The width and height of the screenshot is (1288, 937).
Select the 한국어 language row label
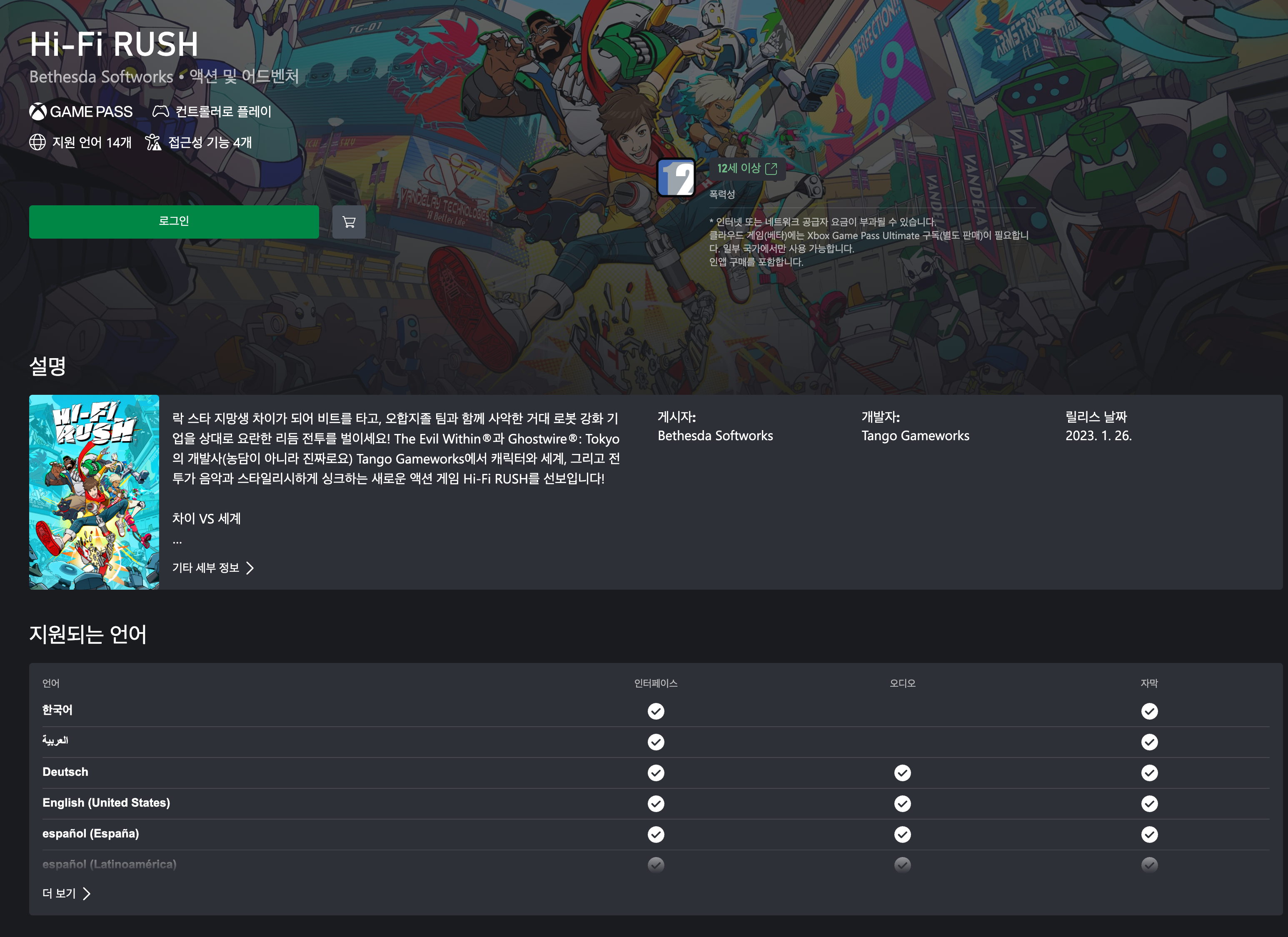[x=57, y=710]
